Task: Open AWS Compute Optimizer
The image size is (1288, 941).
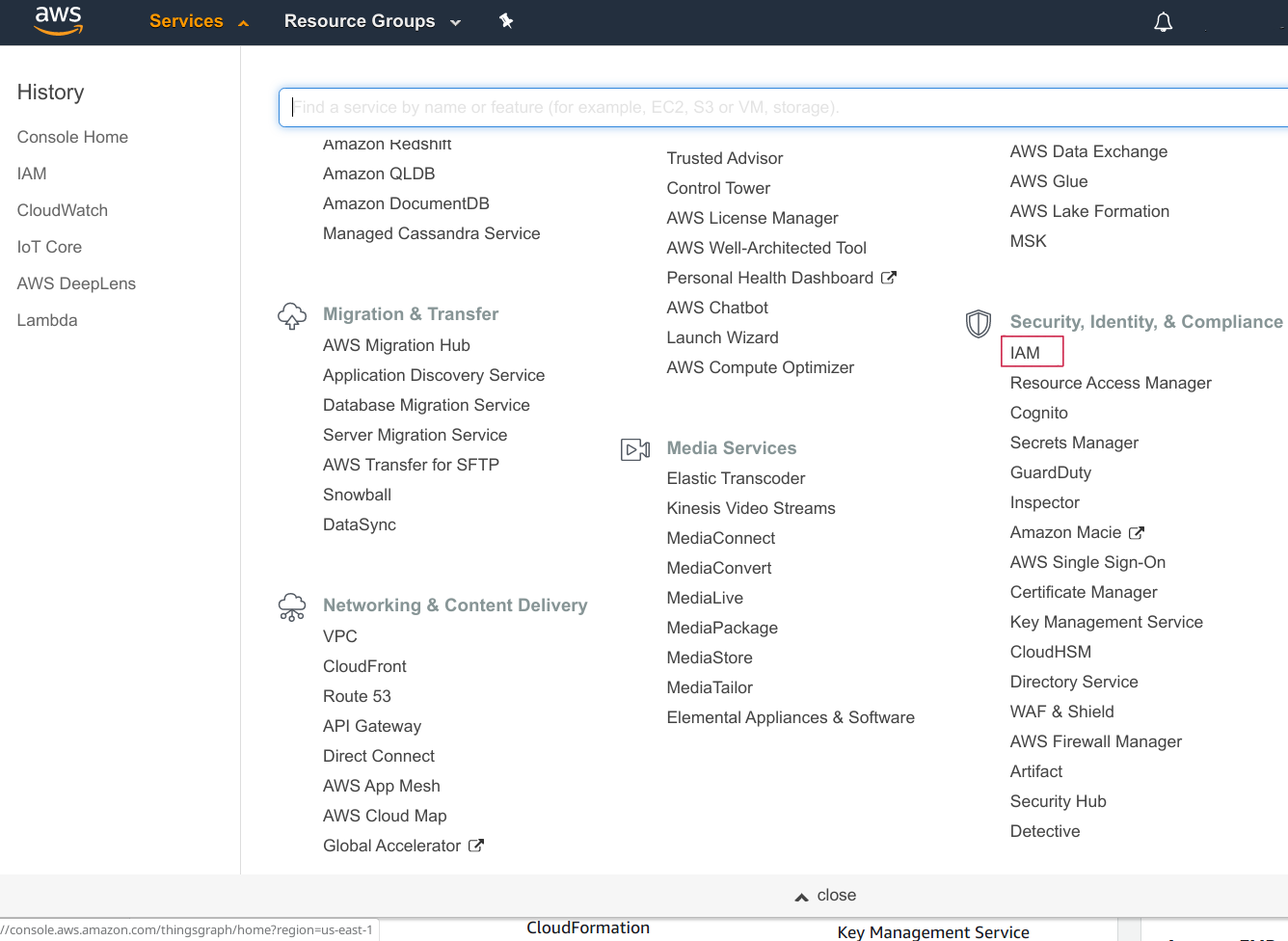Action: click(761, 367)
